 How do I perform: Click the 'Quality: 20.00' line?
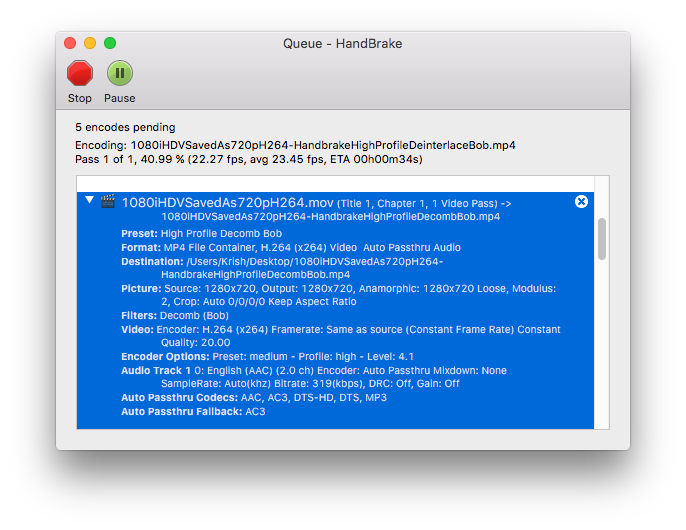point(196,343)
